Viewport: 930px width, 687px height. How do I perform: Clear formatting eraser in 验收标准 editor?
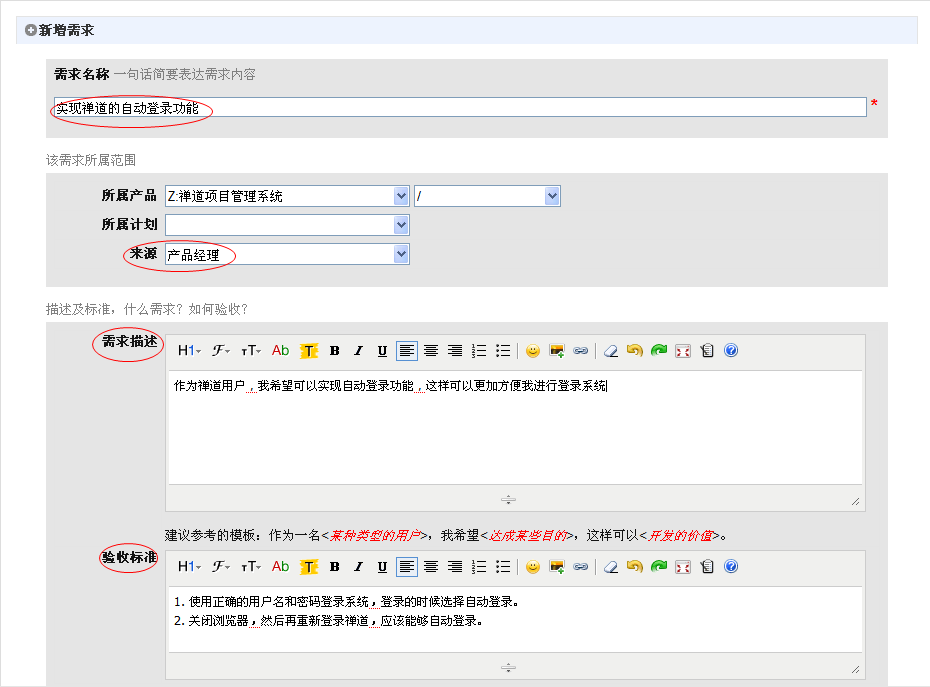click(x=610, y=567)
